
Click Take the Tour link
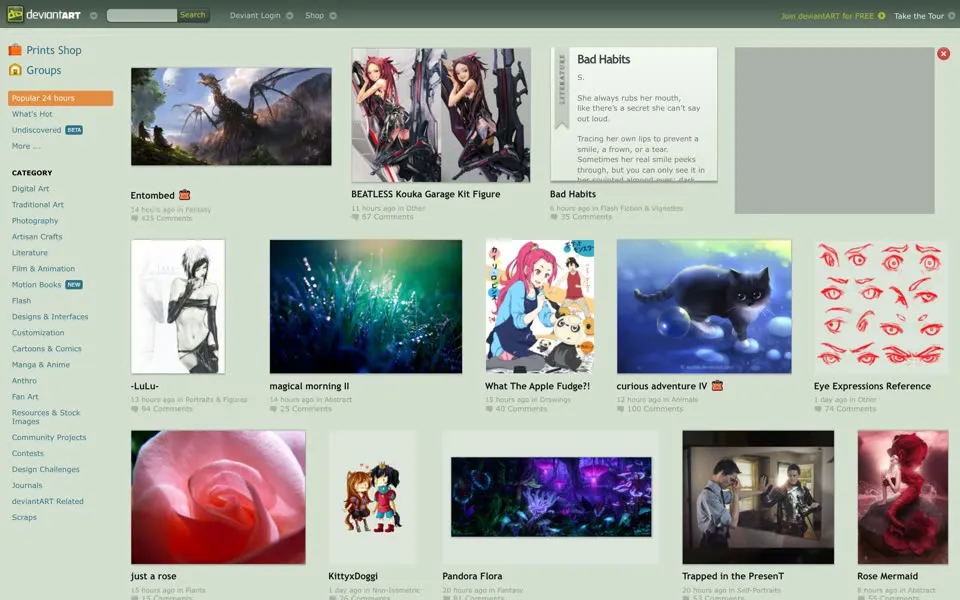tap(918, 16)
